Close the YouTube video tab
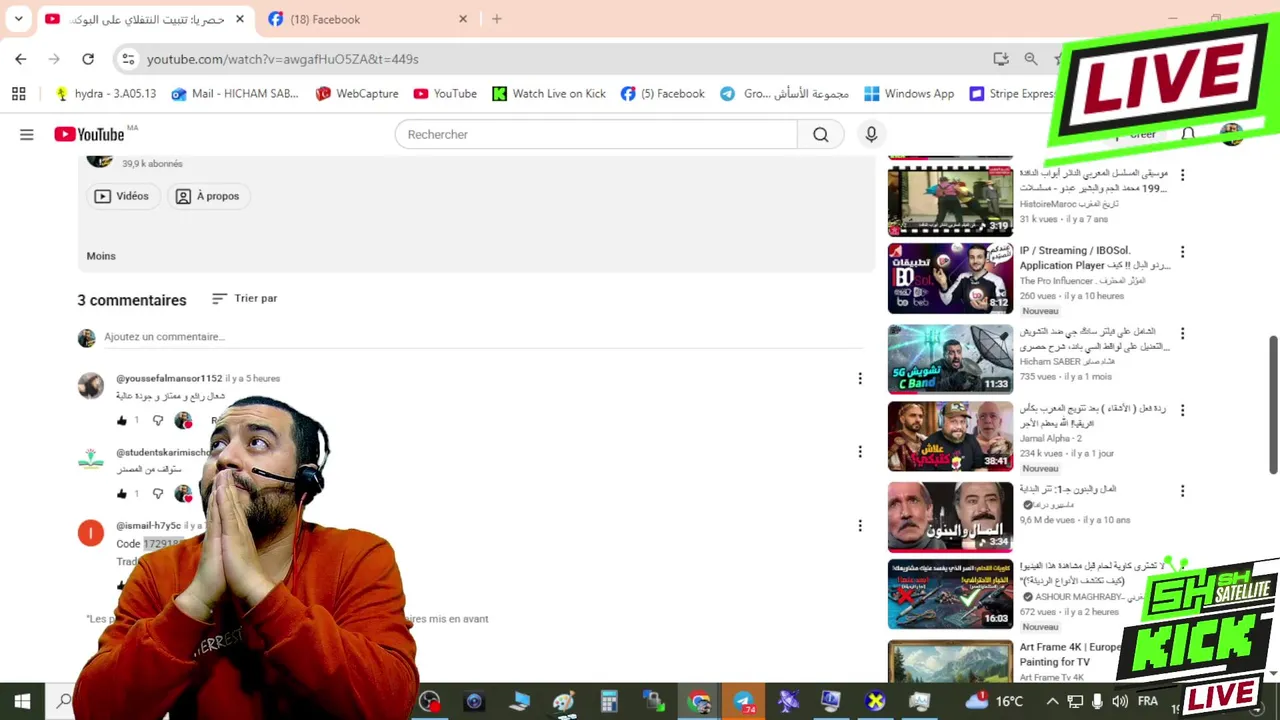 (x=240, y=19)
